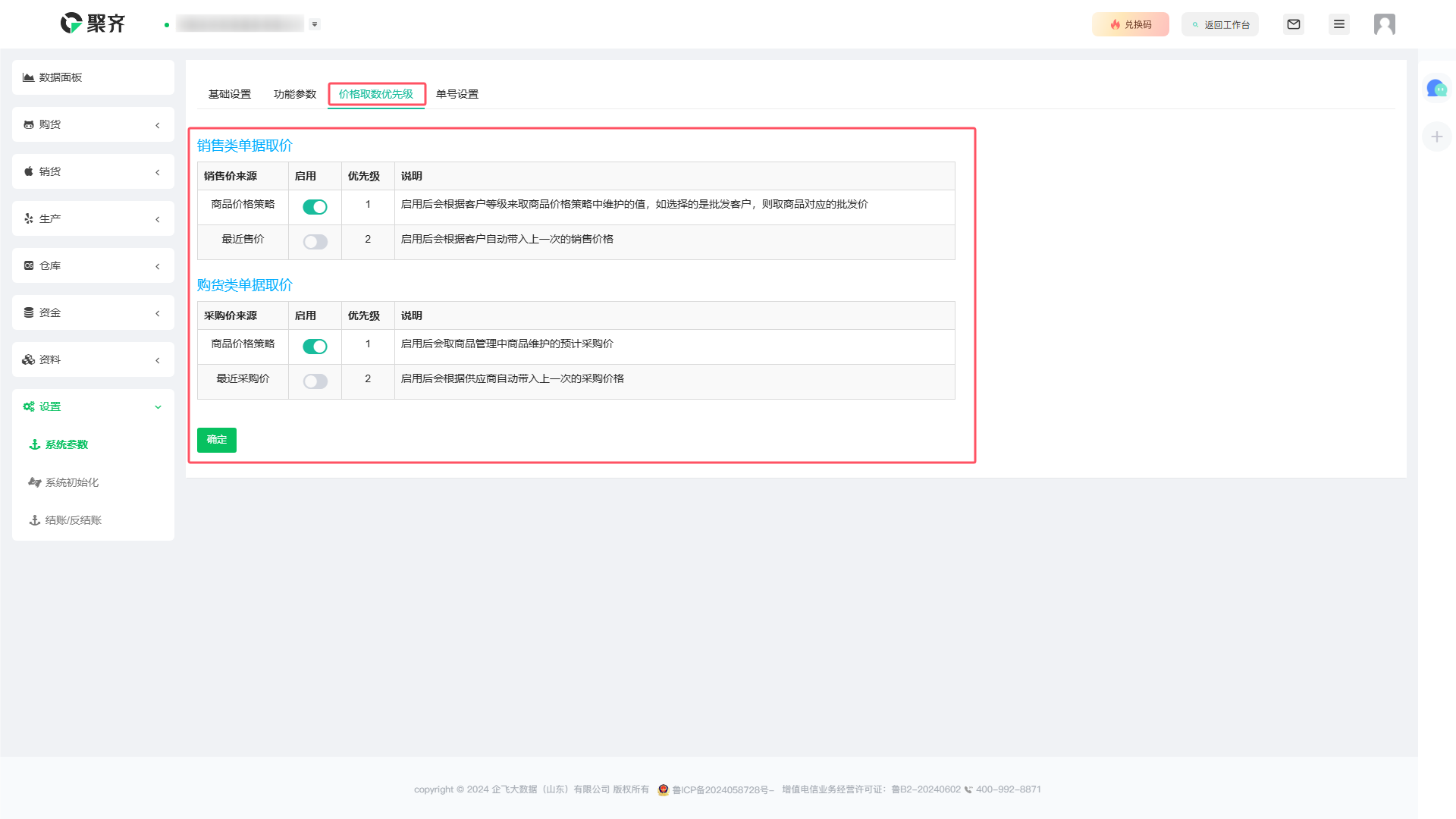Image resolution: width=1456 pixels, height=819 pixels.
Task: Click description 启用后会取商品管理中商品维护的预计采购价
Action: click(507, 344)
